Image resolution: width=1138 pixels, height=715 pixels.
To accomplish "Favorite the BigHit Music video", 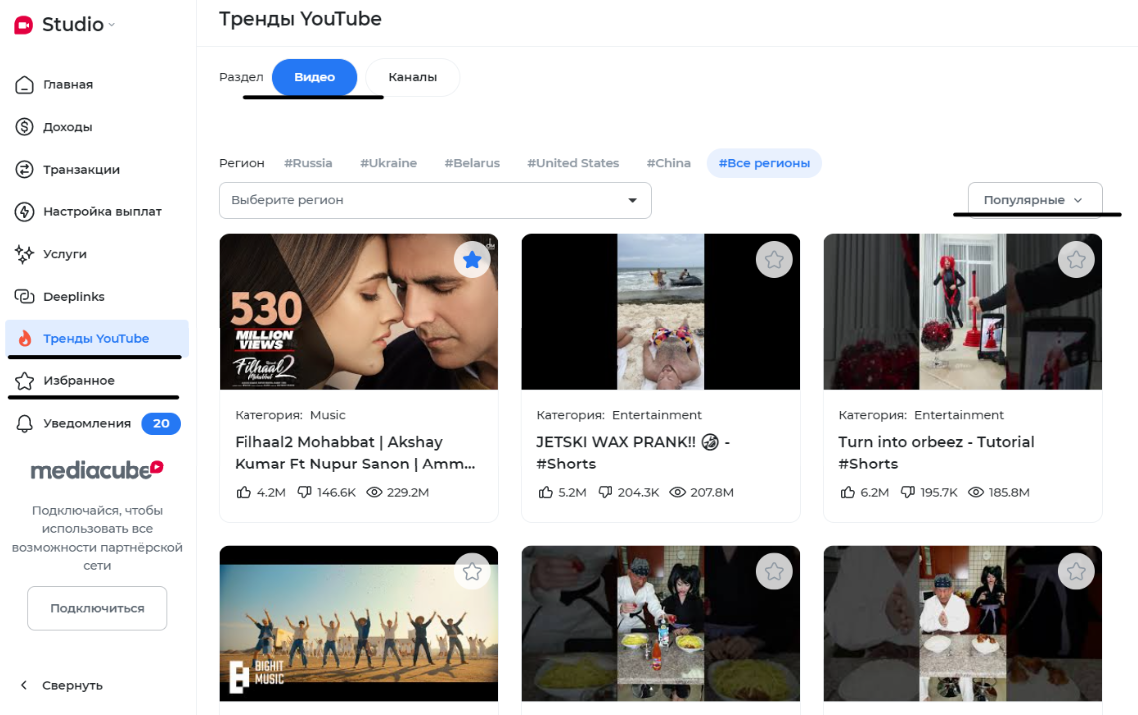I will (472, 571).
